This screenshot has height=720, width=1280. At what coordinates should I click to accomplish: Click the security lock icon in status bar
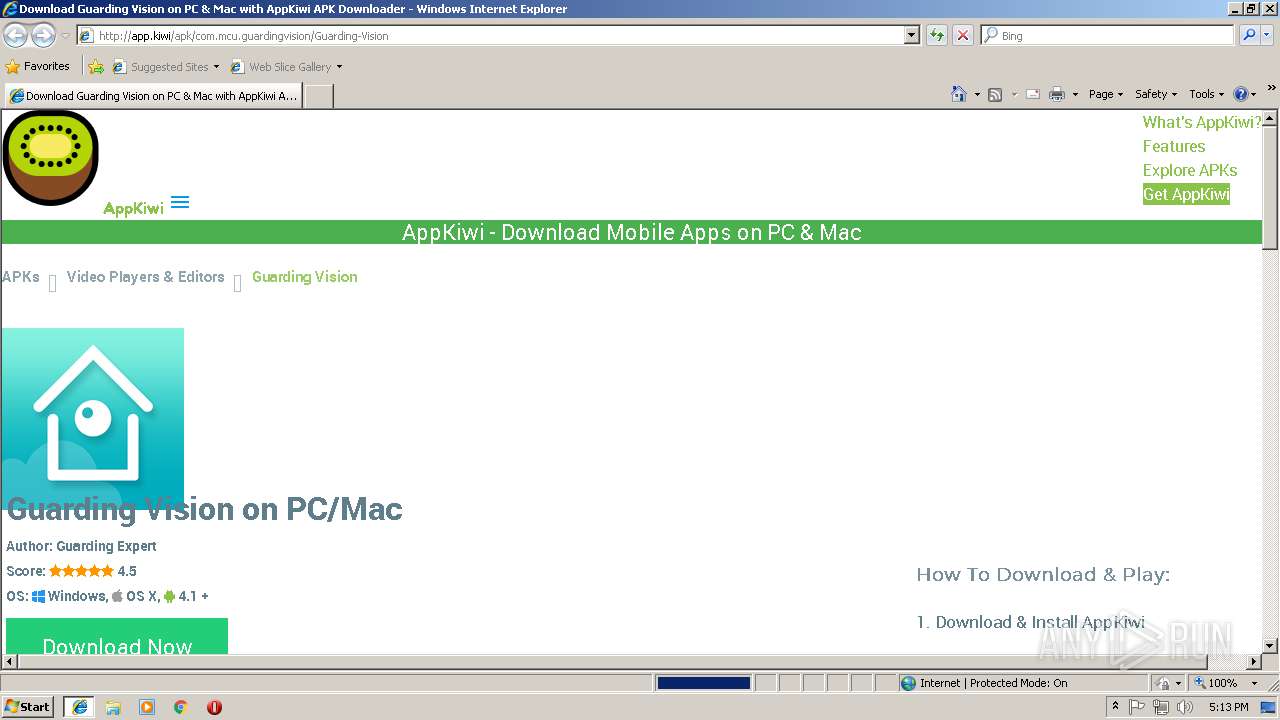pyautogui.click(x=1163, y=683)
